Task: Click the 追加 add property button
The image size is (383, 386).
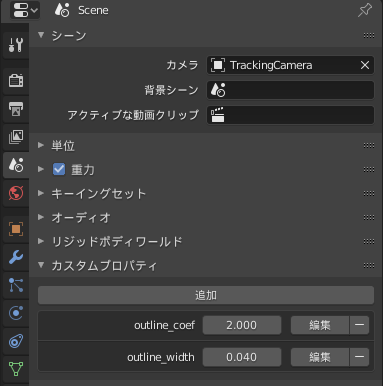Action: [x=206, y=295]
